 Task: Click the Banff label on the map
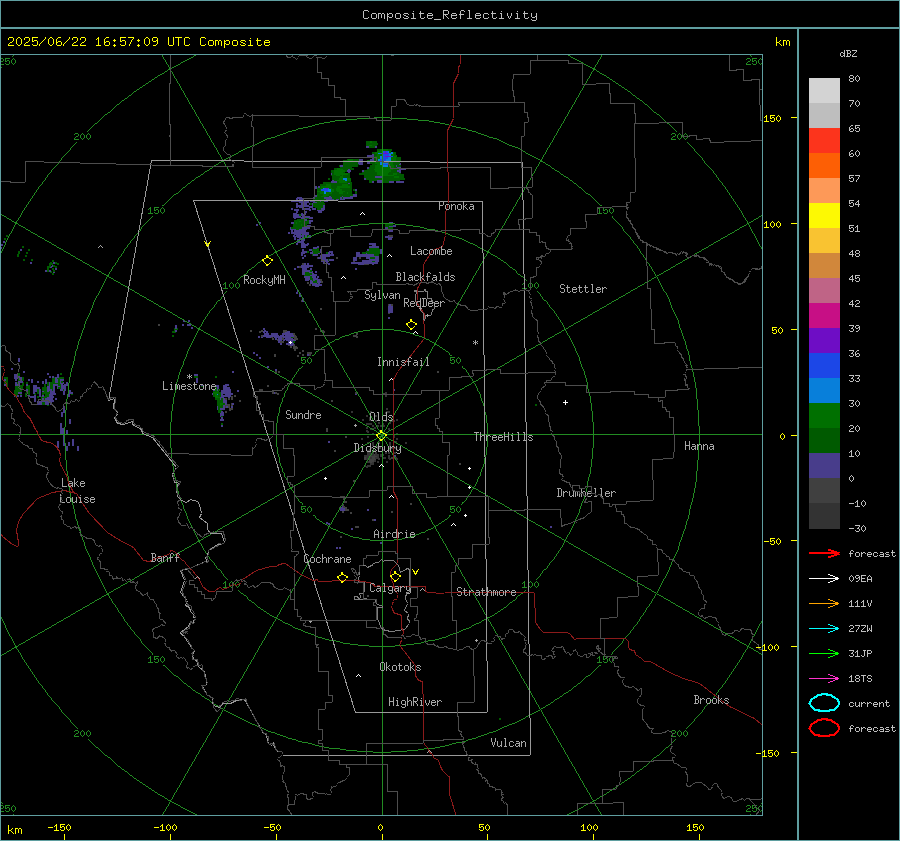(165, 558)
